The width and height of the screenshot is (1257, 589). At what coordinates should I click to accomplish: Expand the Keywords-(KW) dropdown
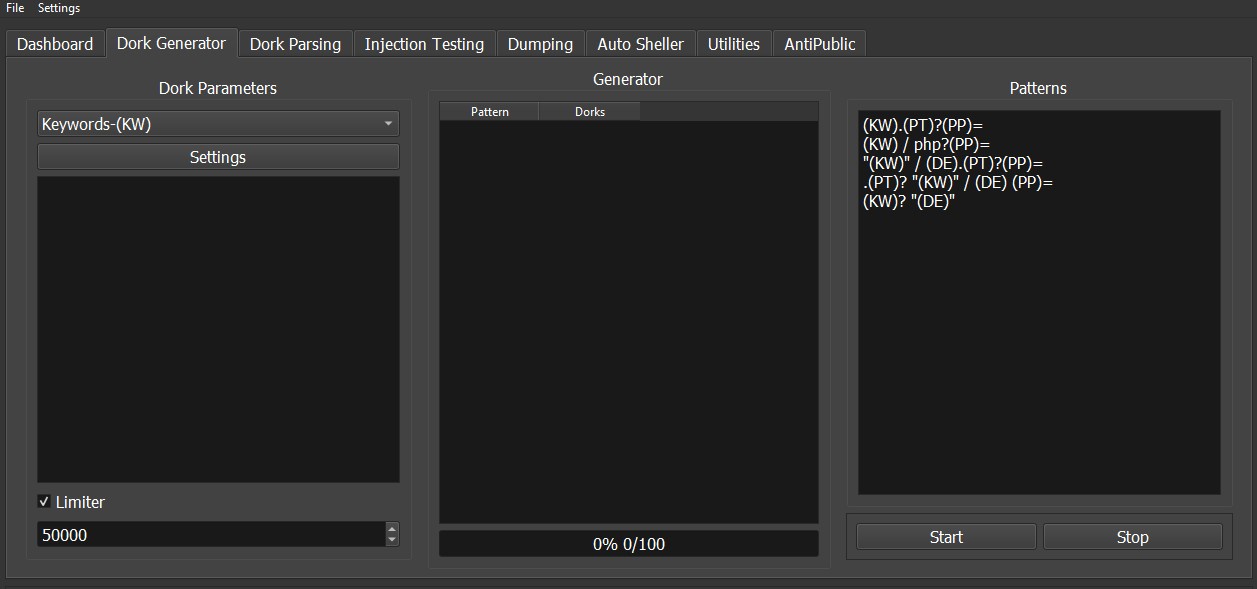[x=218, y=124]
